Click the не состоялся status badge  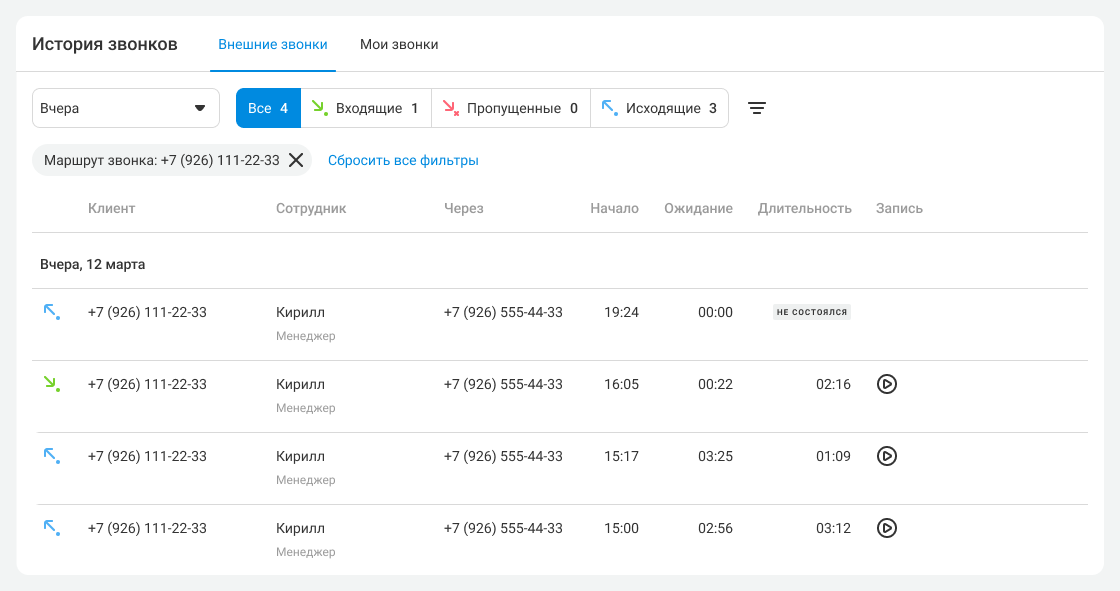coord(811,312)
